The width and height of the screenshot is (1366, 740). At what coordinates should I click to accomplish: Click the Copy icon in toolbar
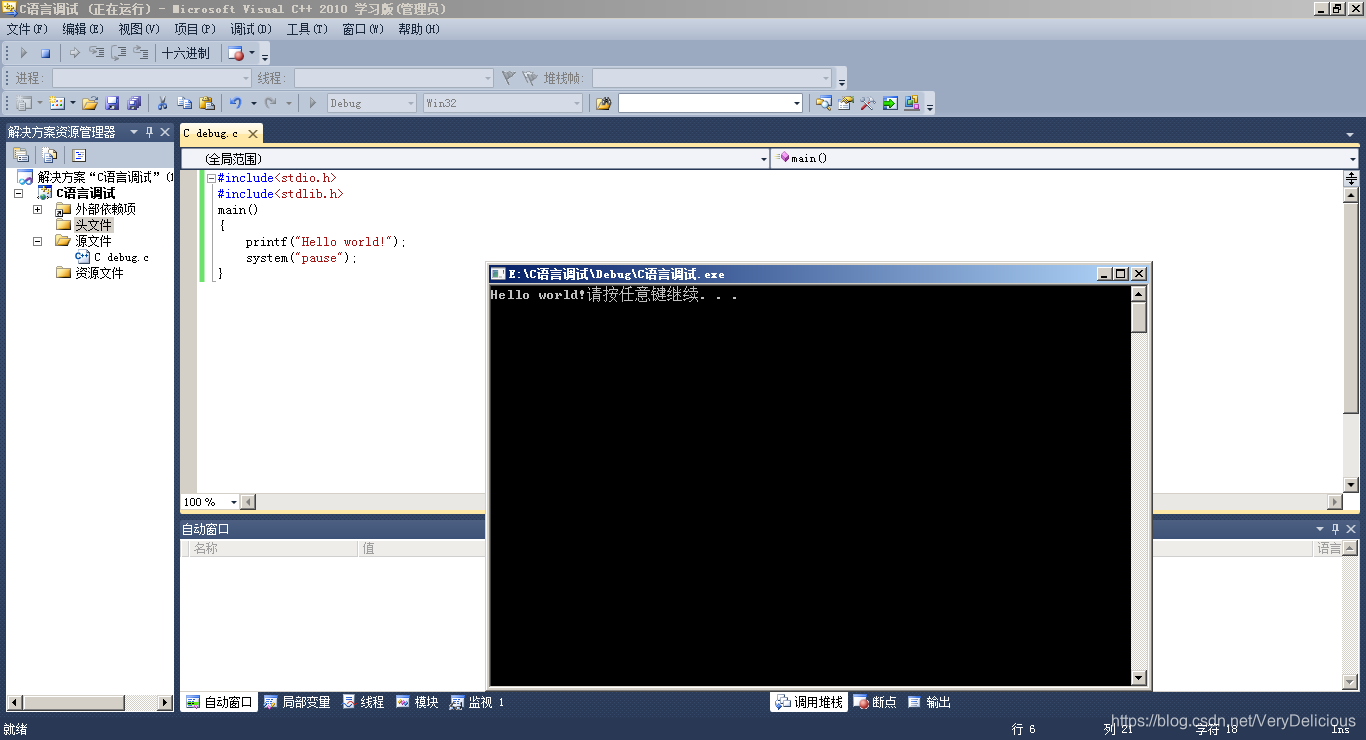pos(185,103)
